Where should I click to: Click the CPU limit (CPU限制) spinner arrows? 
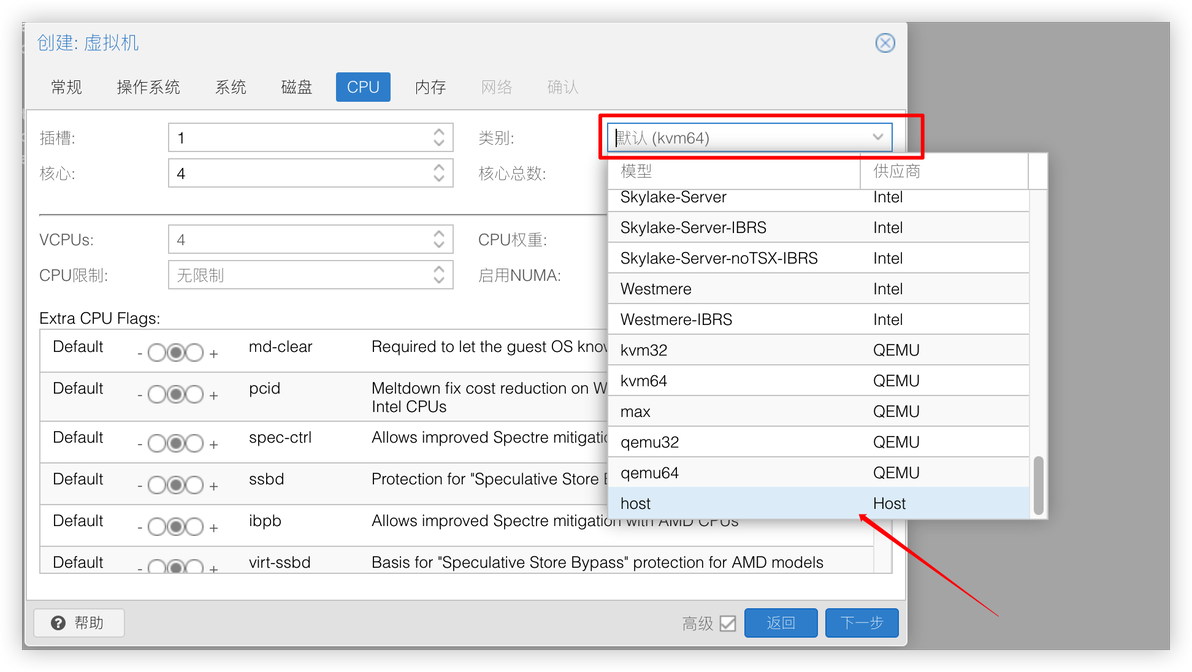[439, 275]
